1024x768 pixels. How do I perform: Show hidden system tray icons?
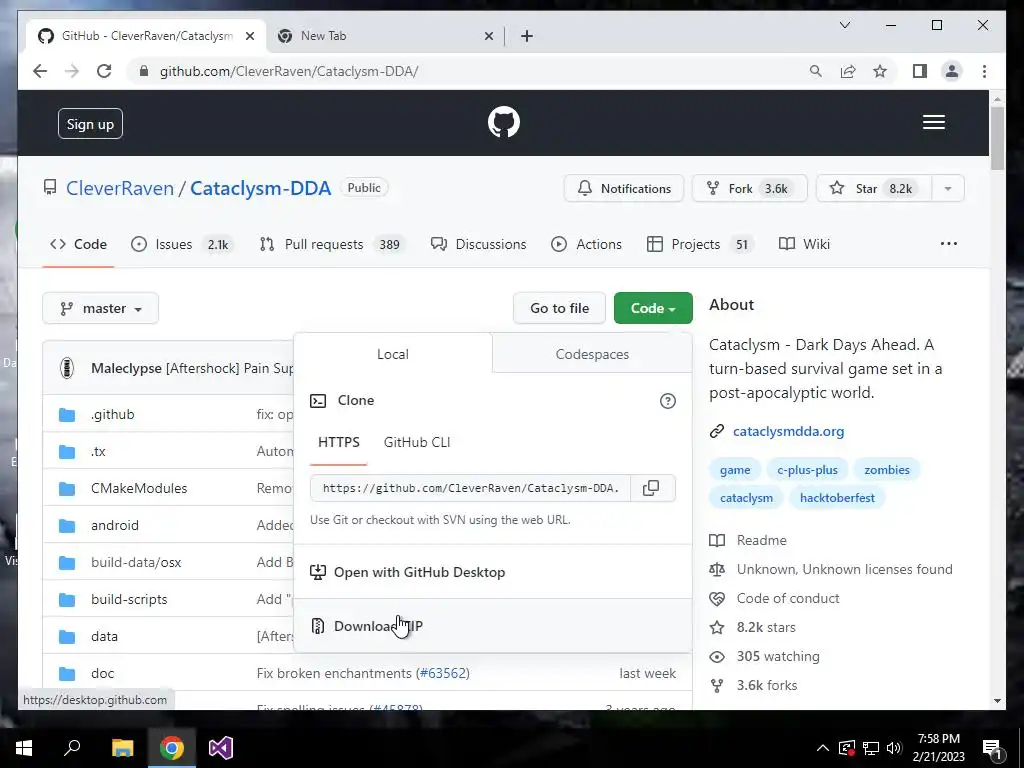tap(823, 748)
